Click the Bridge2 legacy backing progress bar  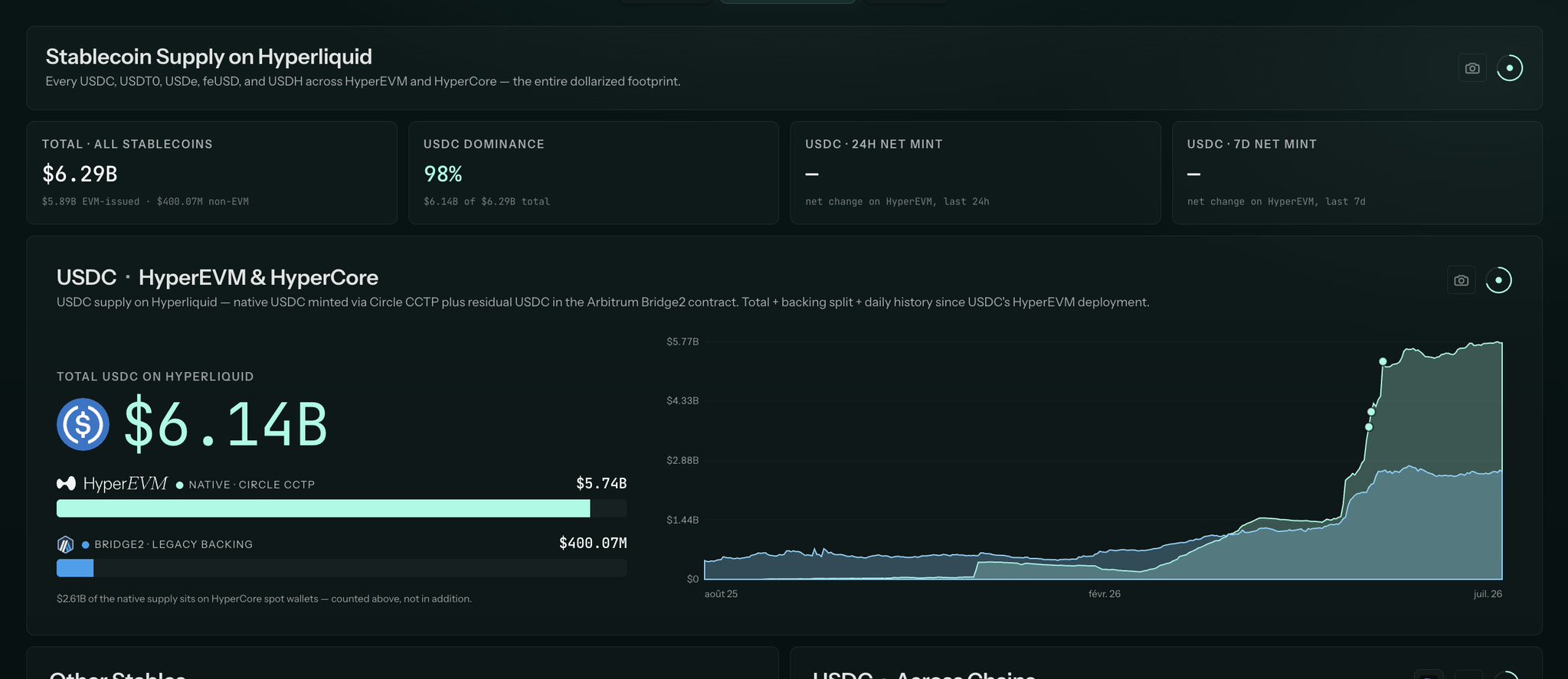click(342, 568)
